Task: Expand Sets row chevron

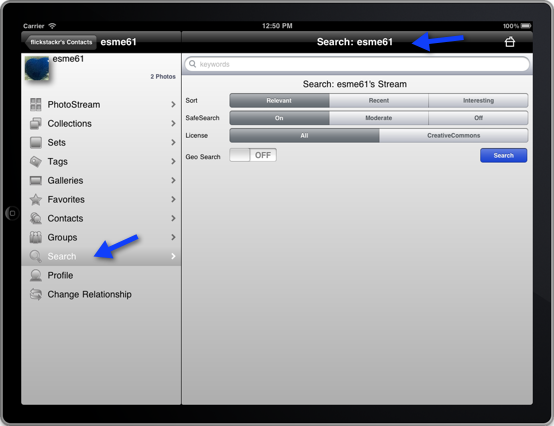Action: (173, 142)
